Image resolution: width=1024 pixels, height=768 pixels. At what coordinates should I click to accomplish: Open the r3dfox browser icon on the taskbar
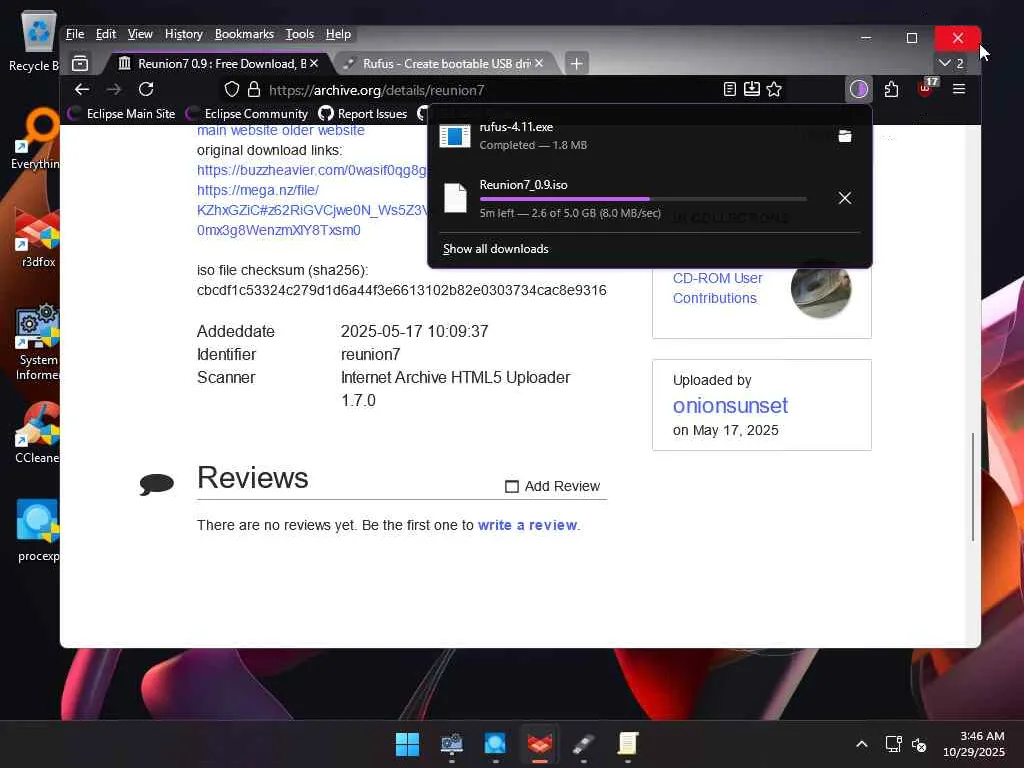pos(539,744)
